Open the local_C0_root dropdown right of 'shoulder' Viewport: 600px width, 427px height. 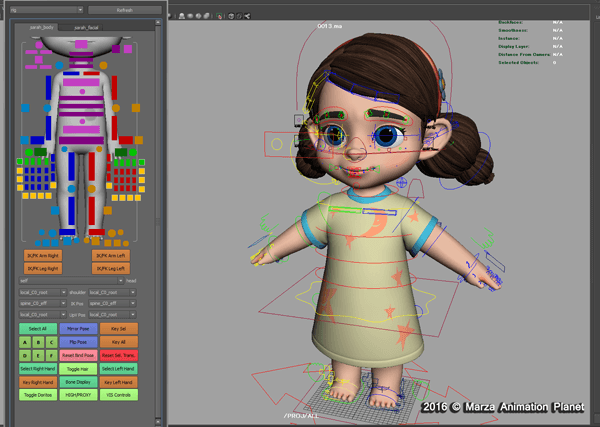coord(112,292)
